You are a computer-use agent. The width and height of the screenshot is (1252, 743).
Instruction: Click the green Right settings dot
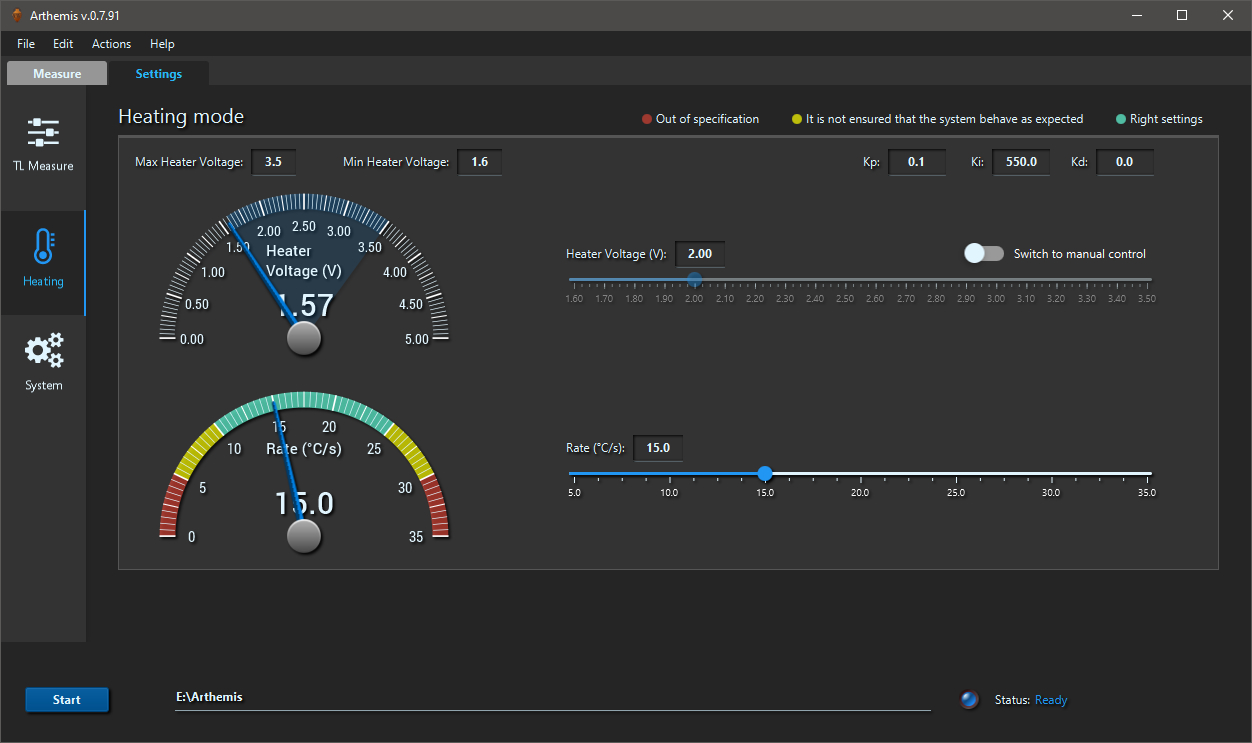(x=1121, y=119)
